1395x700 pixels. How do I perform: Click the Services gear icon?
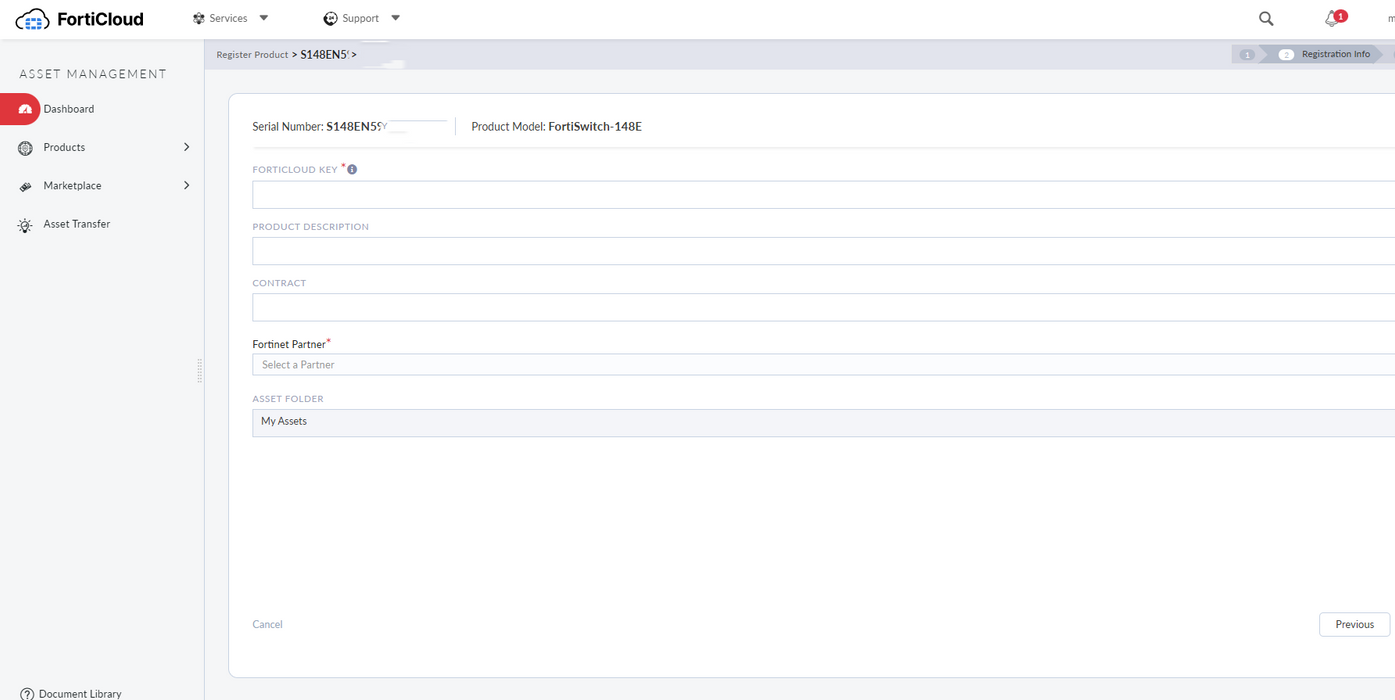click(198, 18)
